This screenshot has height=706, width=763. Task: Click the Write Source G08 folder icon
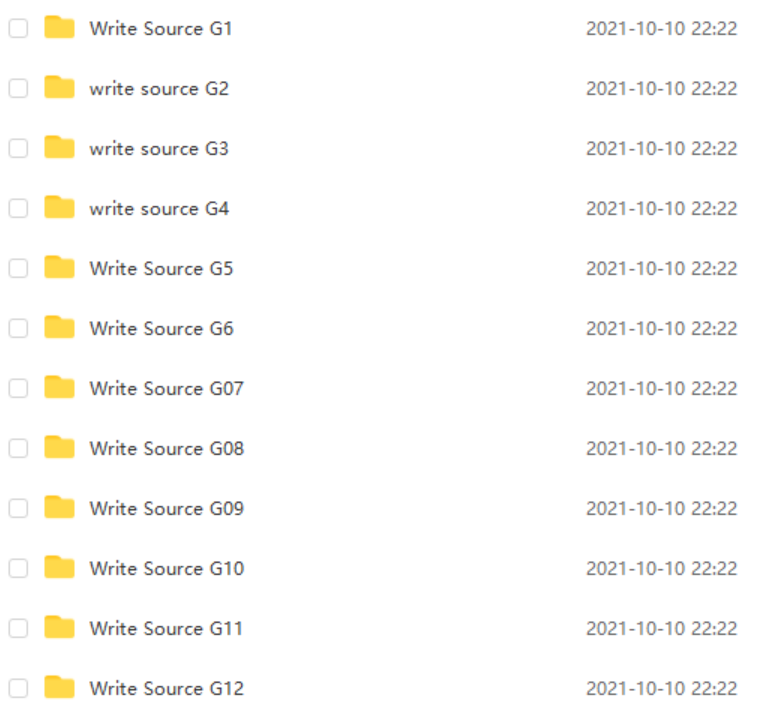[59, 447]
